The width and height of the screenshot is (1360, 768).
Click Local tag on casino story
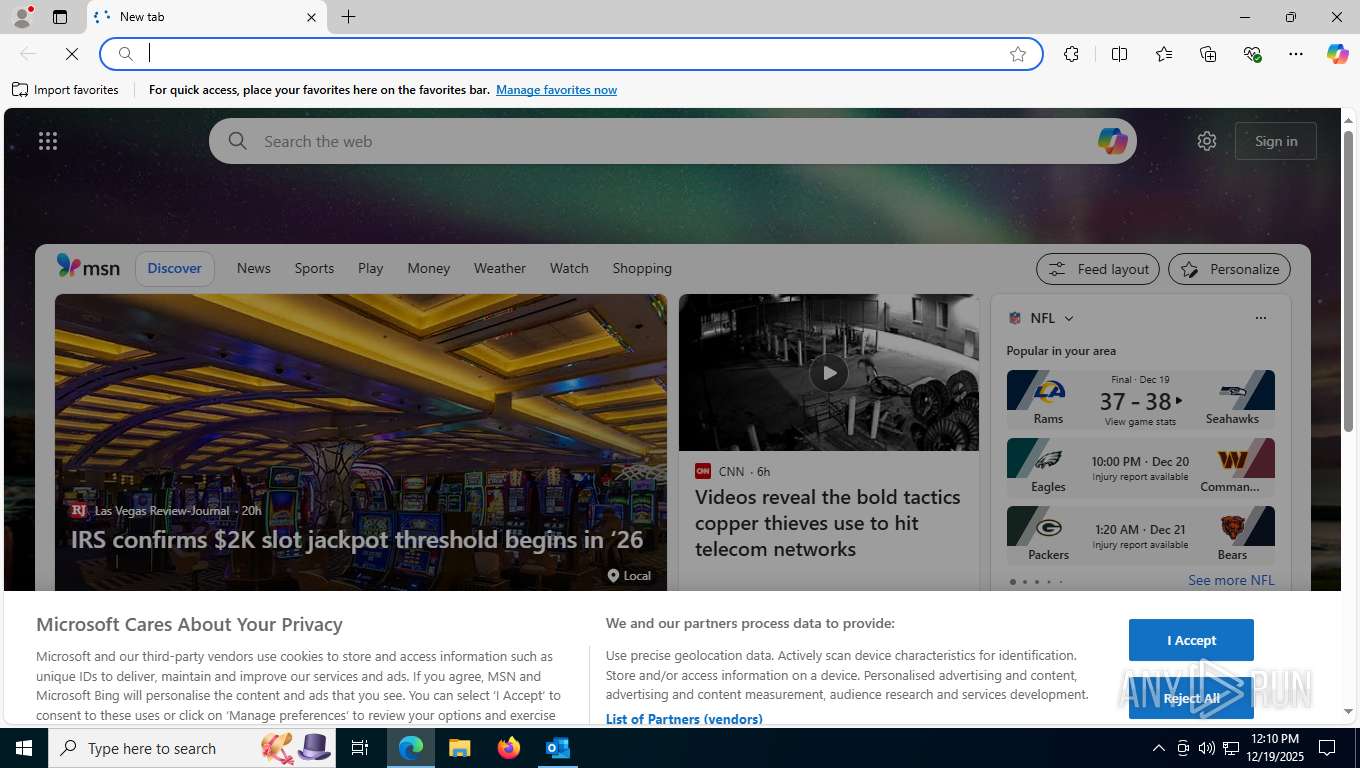pos(629,576)
